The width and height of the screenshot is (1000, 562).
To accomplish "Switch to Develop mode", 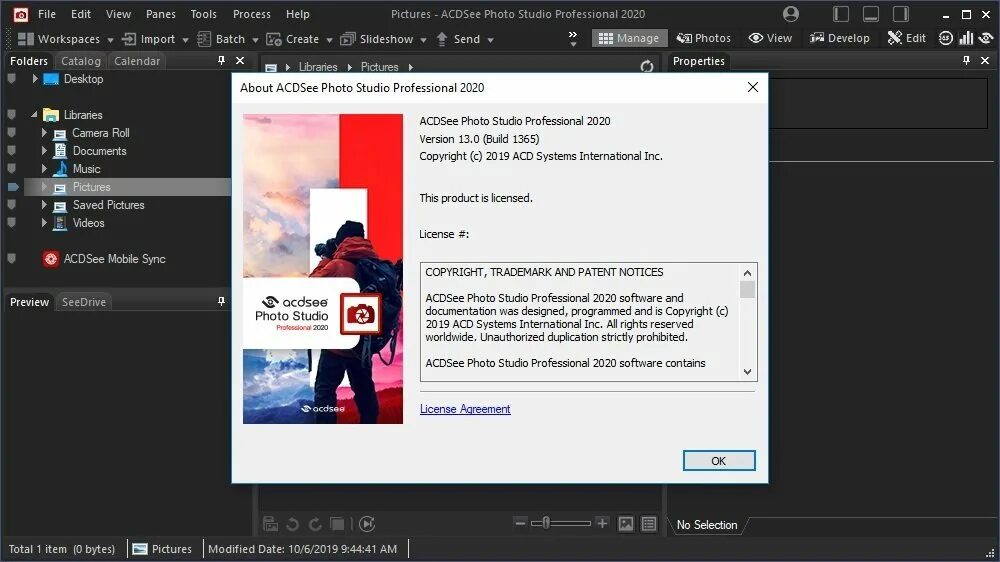I will click(x=840, y=38).
